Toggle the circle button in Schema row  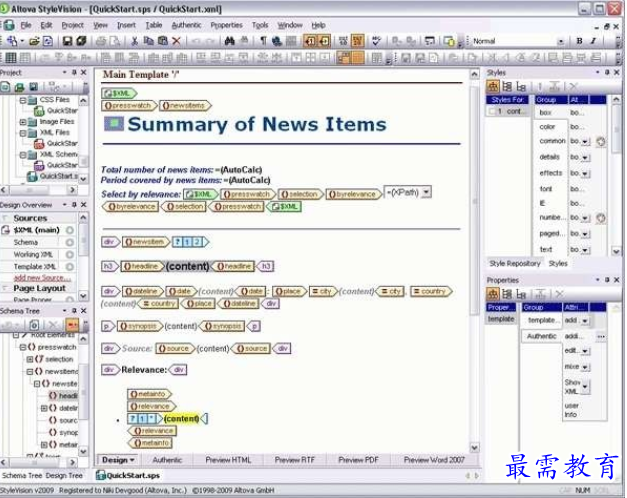70,242
